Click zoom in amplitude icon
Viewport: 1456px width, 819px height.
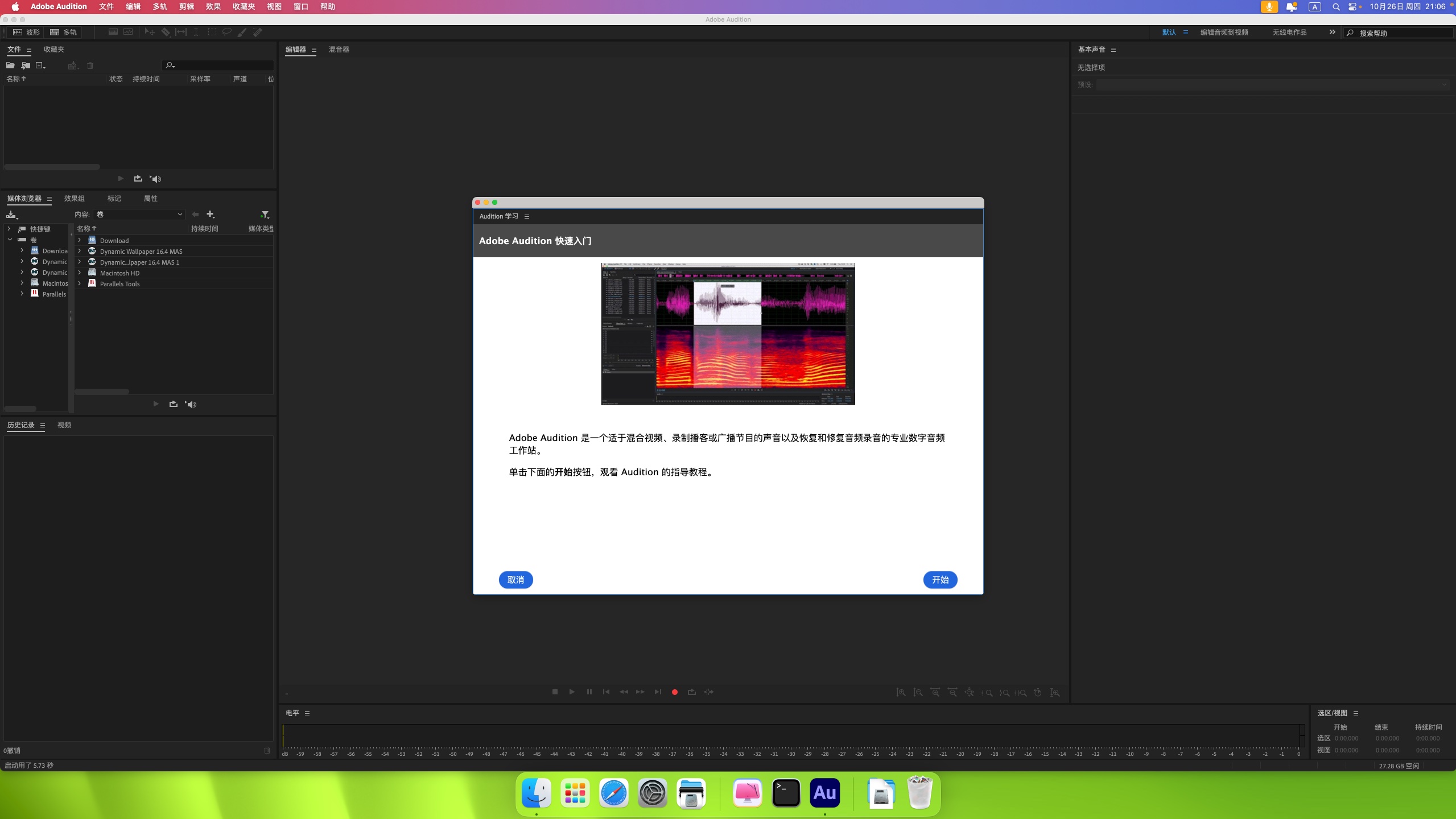(x=901, y=693)
